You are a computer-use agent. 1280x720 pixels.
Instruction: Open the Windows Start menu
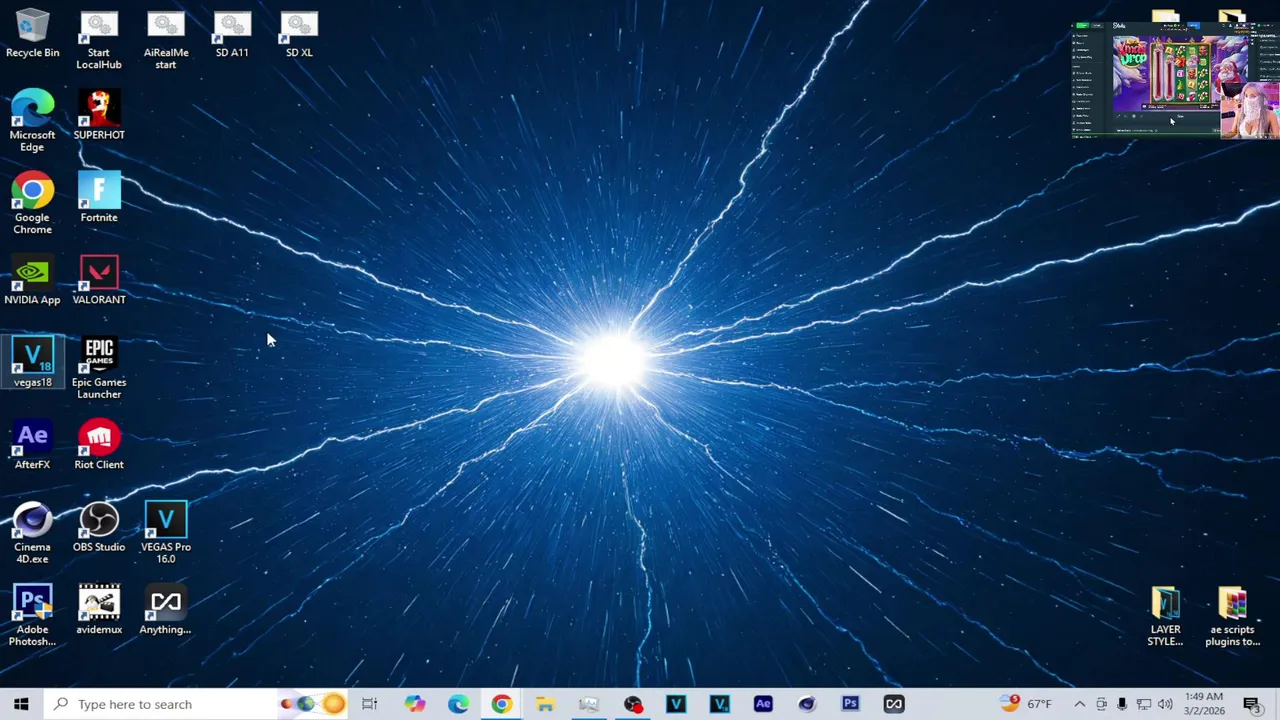(21, 704)
